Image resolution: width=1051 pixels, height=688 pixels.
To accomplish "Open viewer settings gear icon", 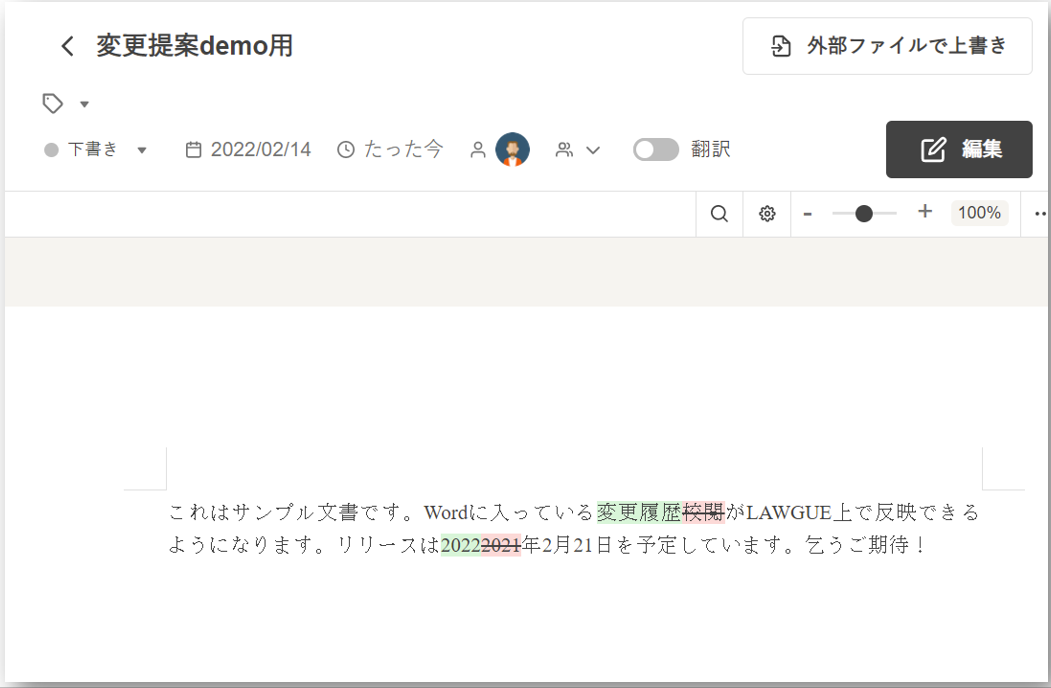I will coord(767,214).
